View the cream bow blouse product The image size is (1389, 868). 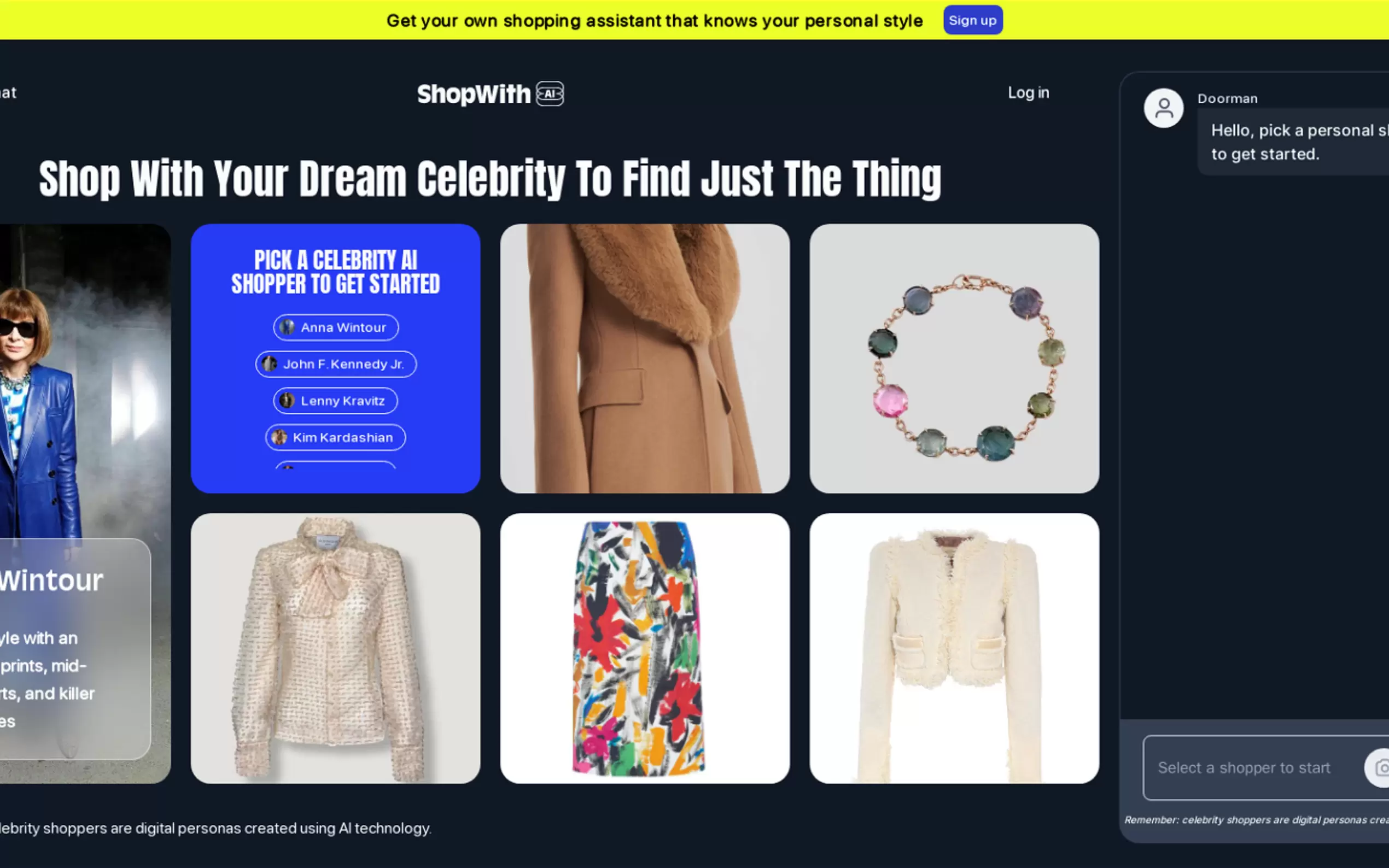335,648
